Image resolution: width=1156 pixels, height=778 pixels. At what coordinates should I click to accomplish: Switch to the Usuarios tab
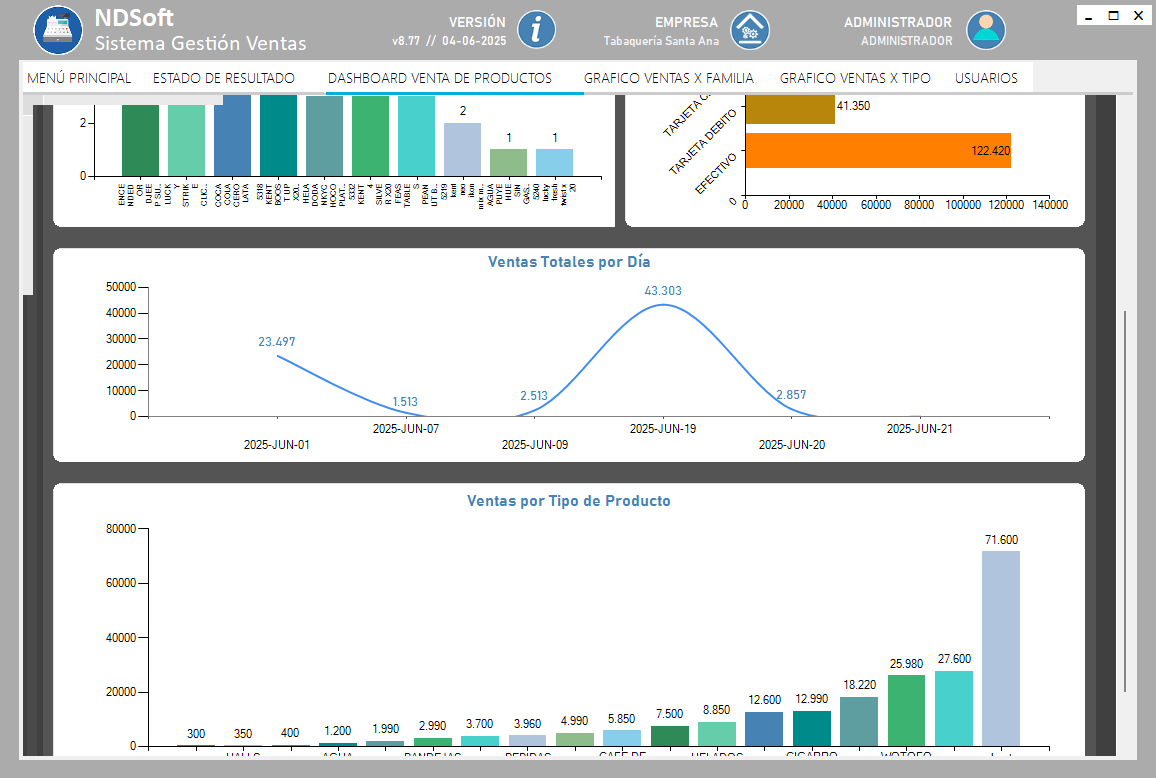(986, 78)
